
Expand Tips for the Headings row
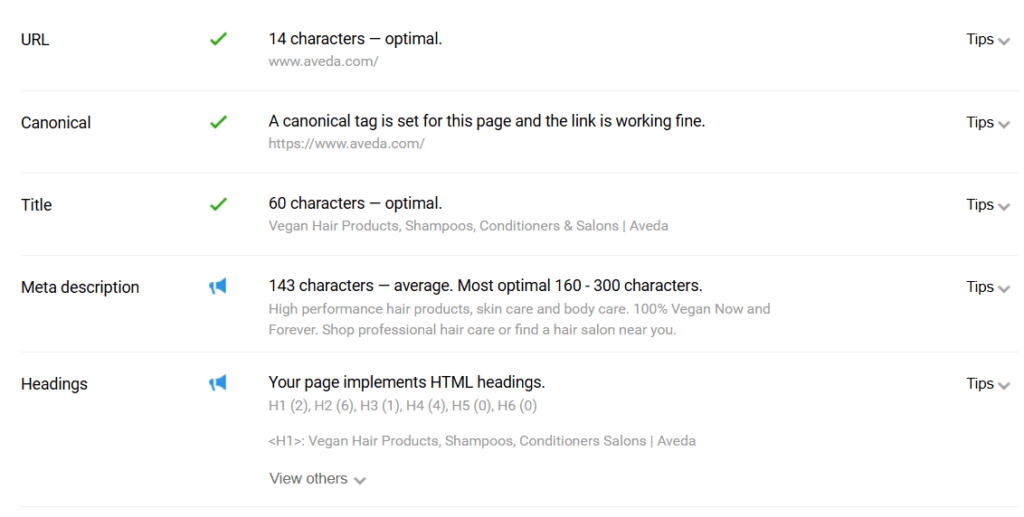[988, 383]
